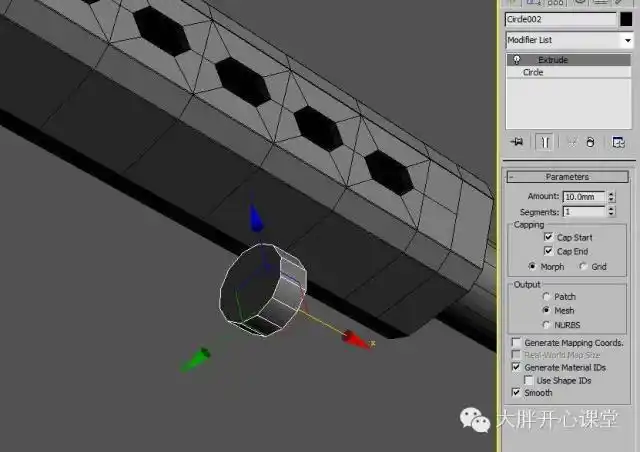Screen dimensions: 640x452
Task: Open the object color swatch
Action: pos(626,19)
